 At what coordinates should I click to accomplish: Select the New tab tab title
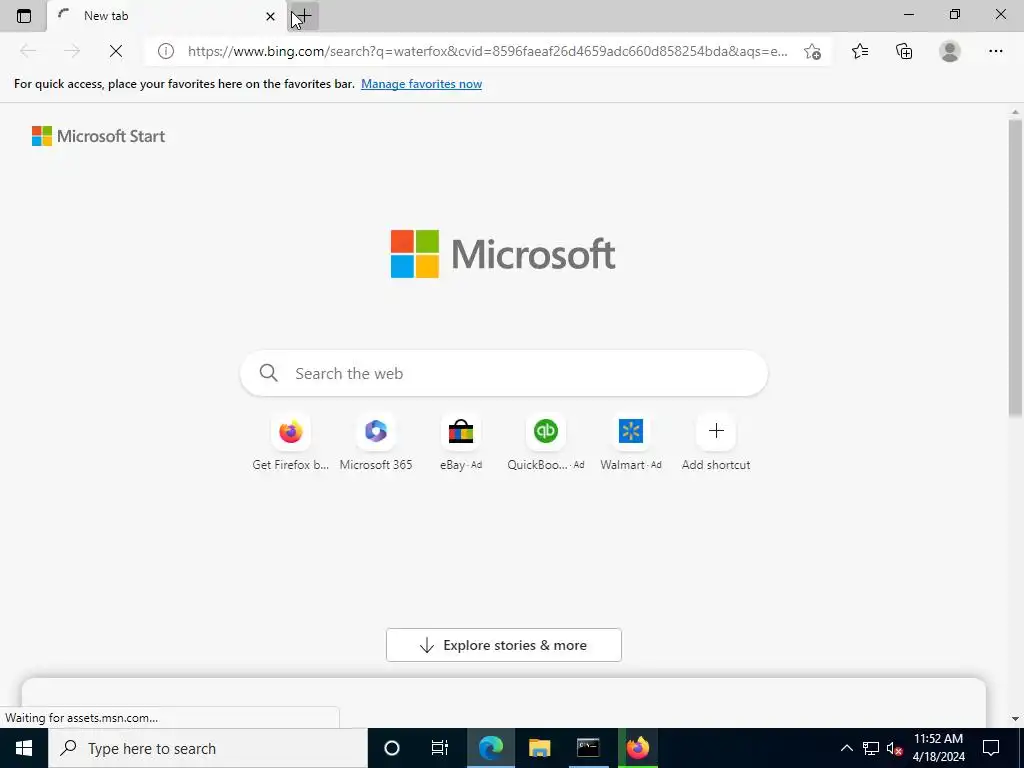click(106, 16)
